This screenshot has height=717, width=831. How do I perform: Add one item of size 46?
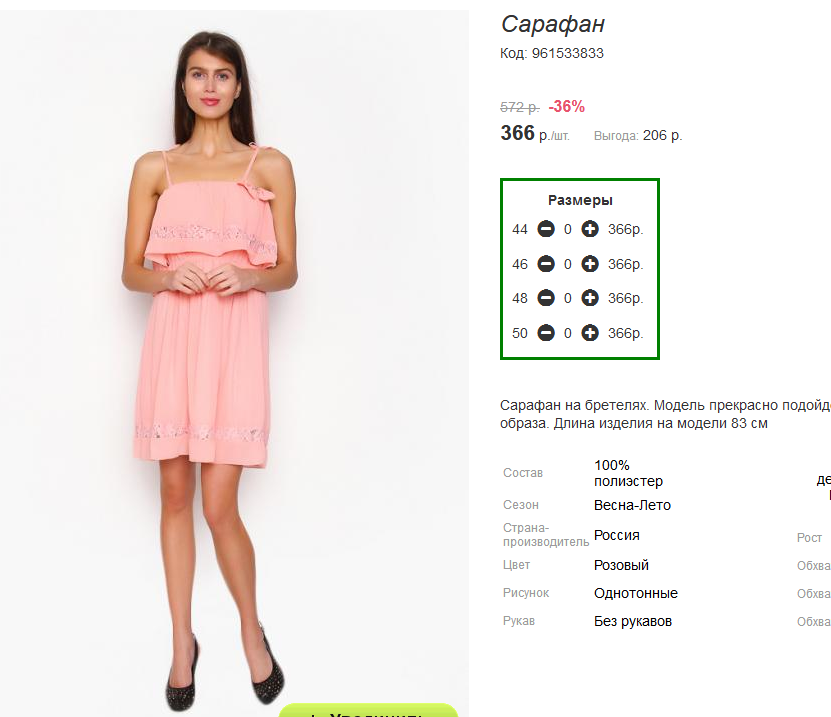coord(589,263)
